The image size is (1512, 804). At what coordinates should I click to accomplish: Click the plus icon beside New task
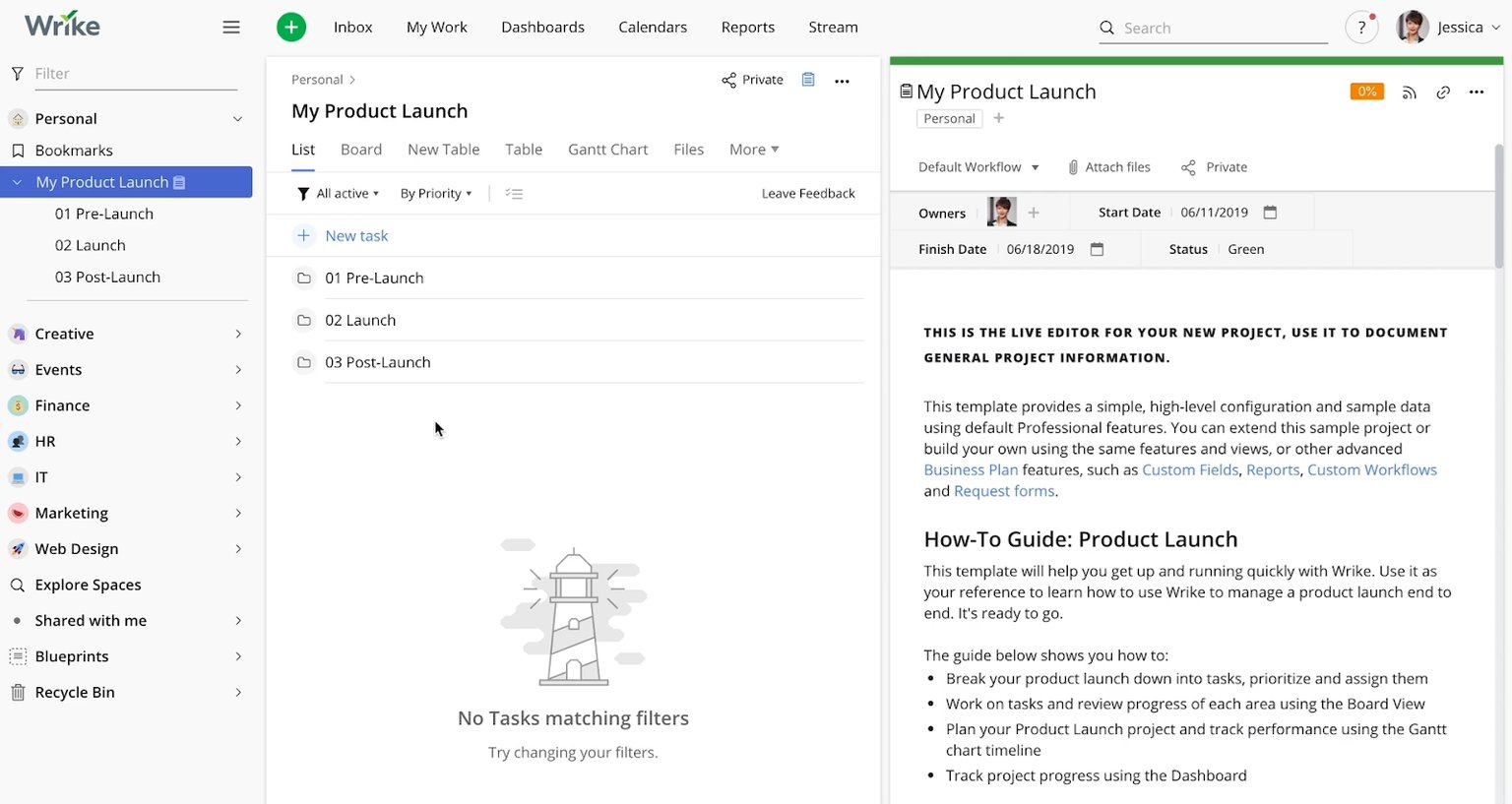point(304,236)
